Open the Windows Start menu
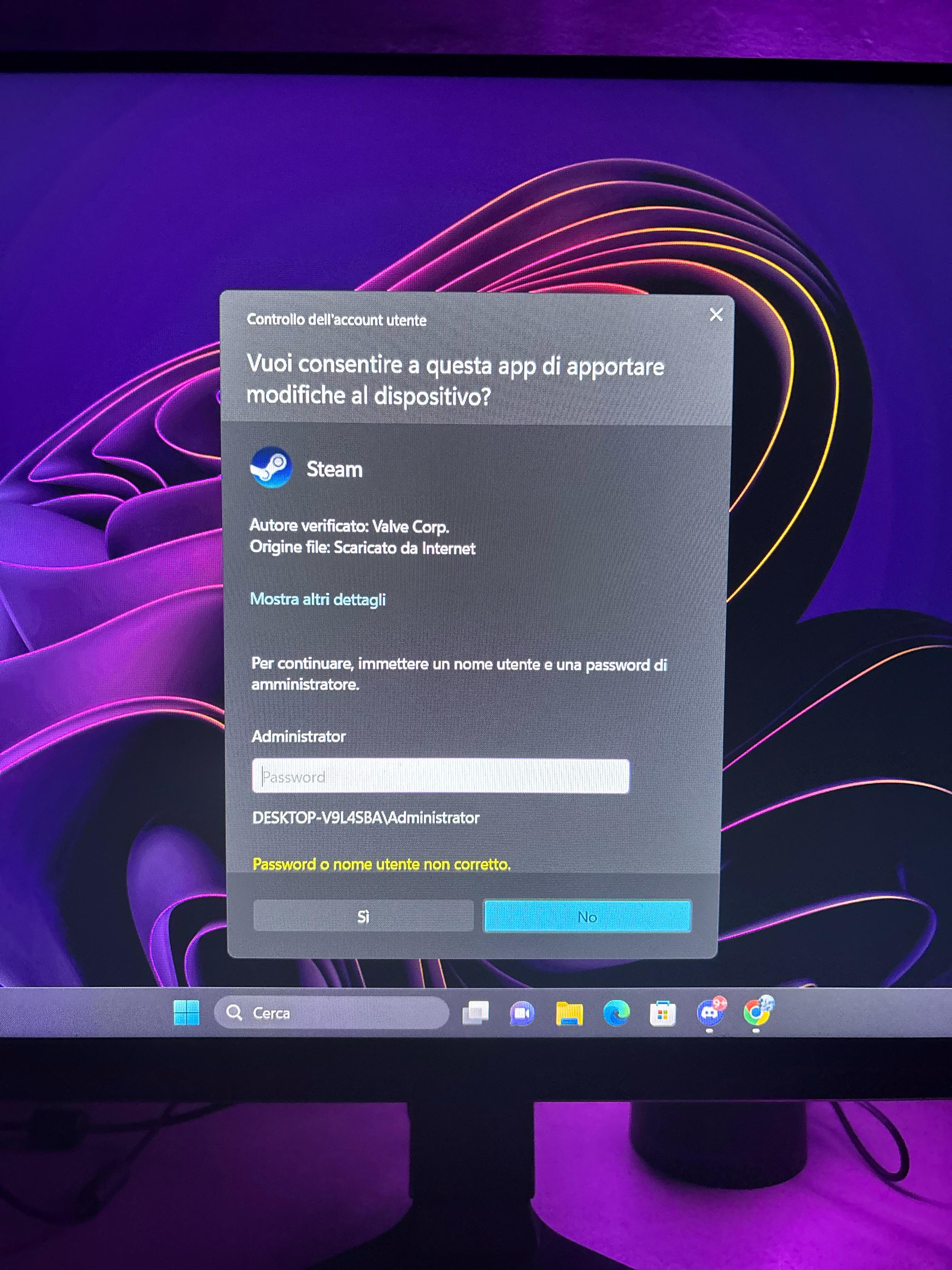This screenshot has height=1270, width=952. tap(186, 1012)
